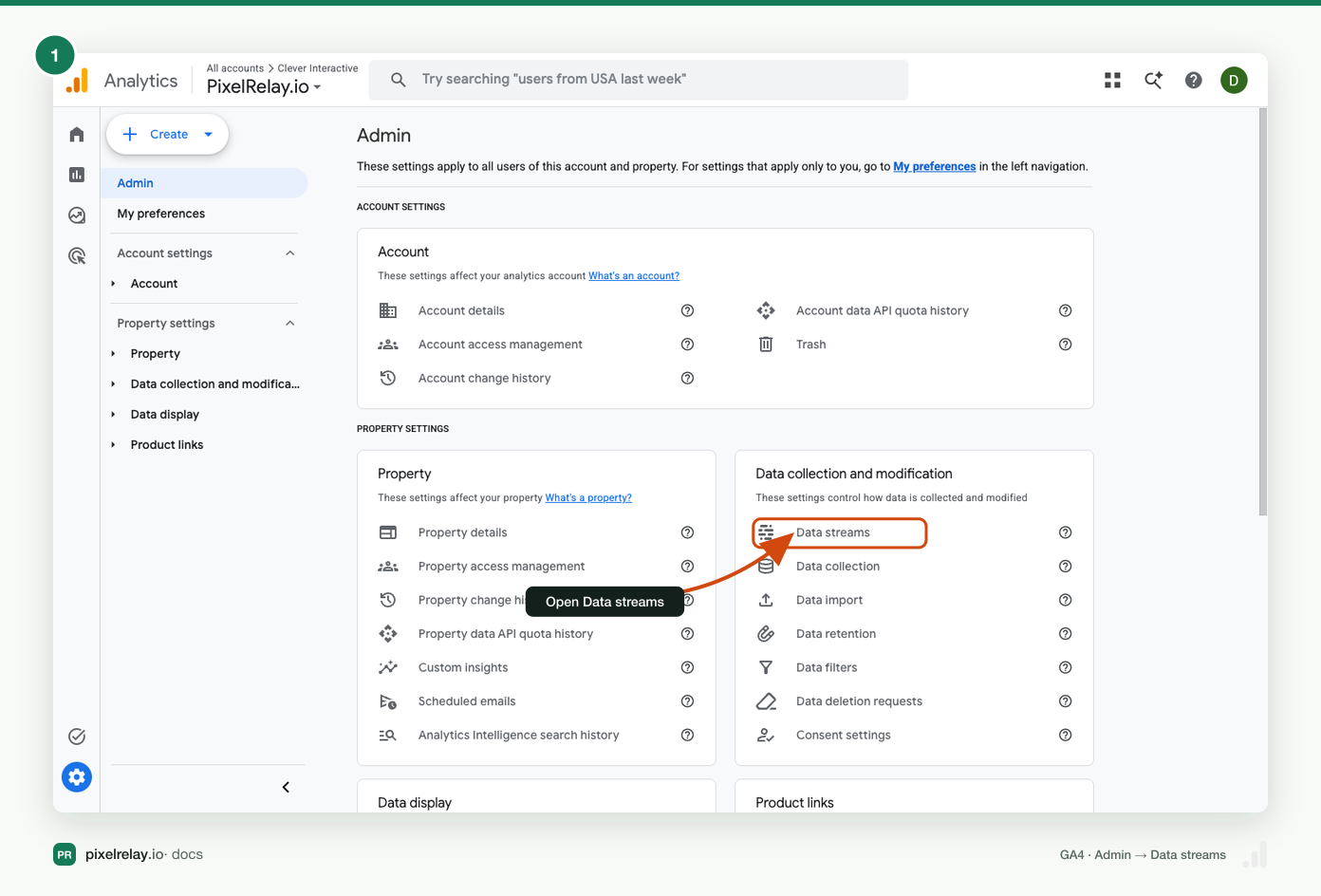Click the All accounts breadcrumb
The image size is (1321, 896).
pyautogui.click(x=235, y=68)
